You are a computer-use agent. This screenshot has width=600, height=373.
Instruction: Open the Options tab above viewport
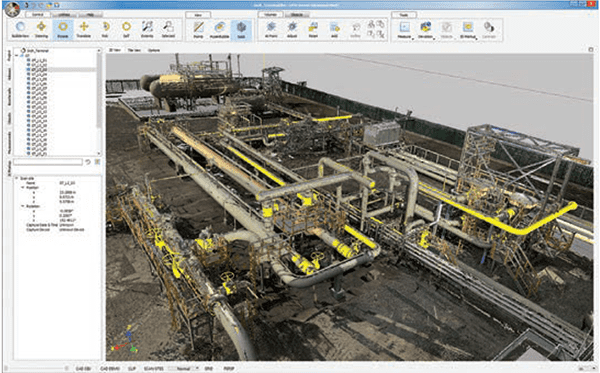(154, 50)
